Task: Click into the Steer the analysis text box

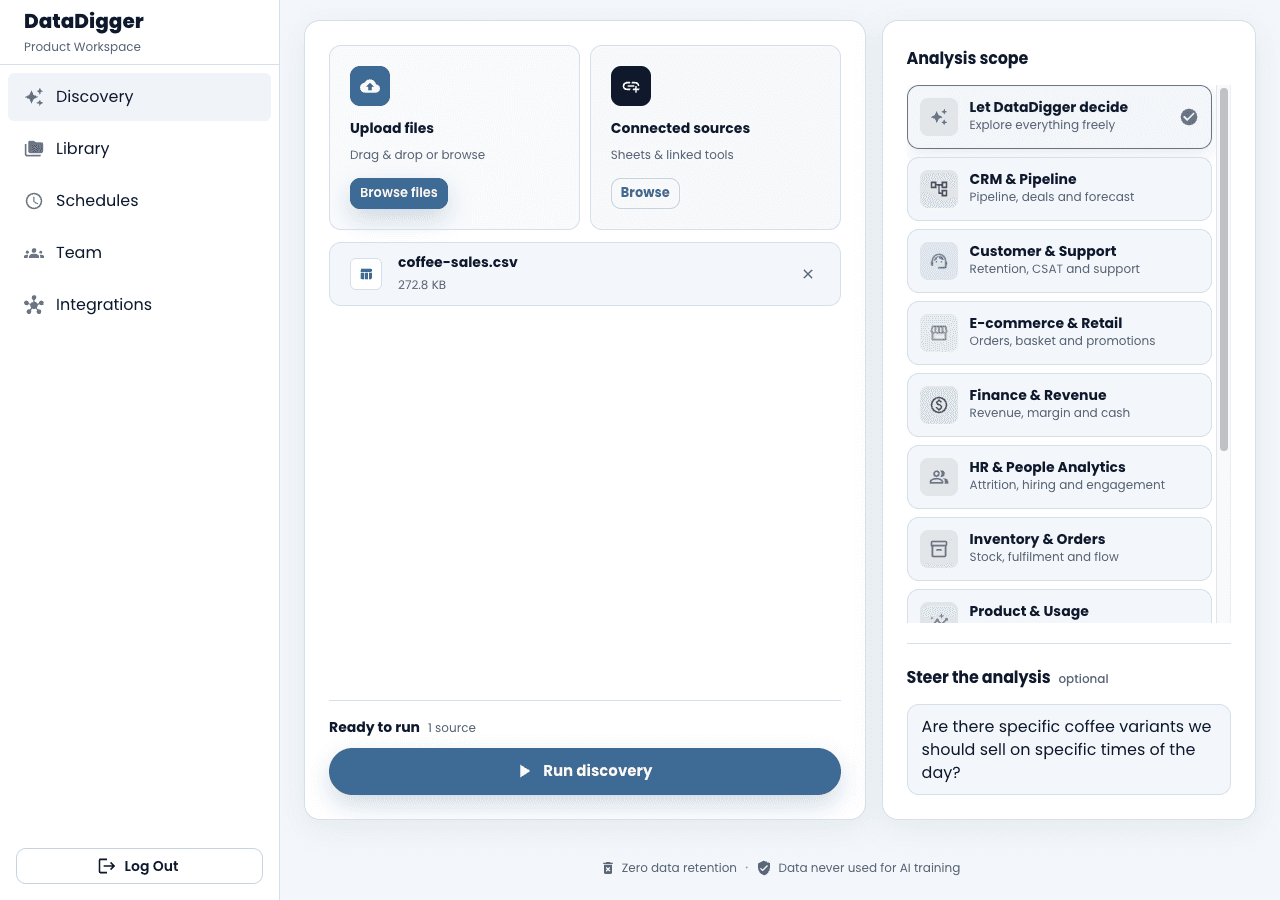Action: click(1069, 750)
